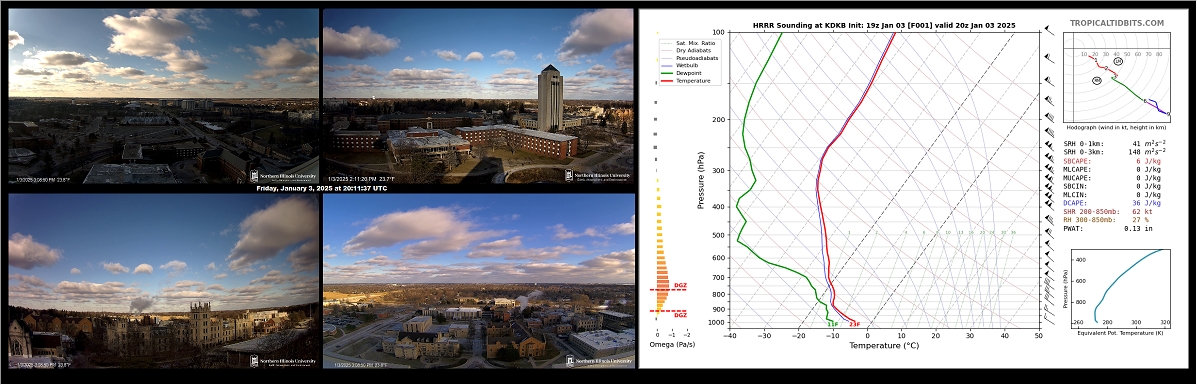Viewport: 1197px width, 385px height.
Task: Click the TROPICALTIDBITS.COM watermark
Action: point(1117,24)
